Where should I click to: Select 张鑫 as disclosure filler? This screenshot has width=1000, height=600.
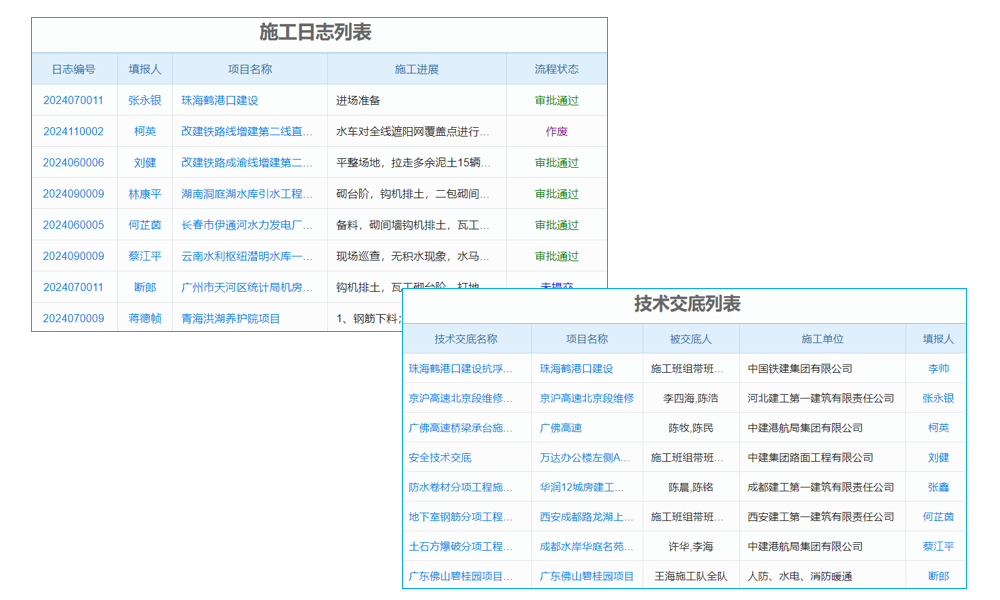(x=936, y=487)
